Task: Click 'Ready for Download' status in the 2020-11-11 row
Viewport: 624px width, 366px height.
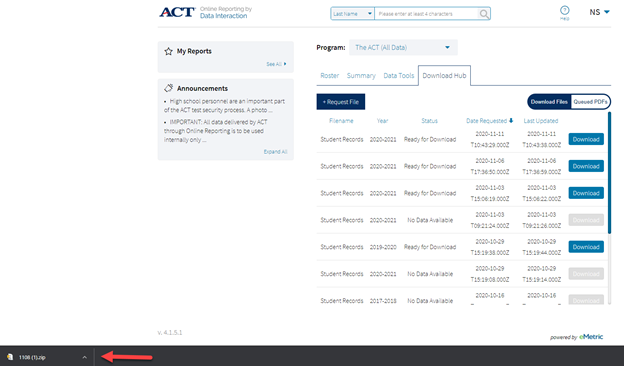Action: [x=430, y=139]
